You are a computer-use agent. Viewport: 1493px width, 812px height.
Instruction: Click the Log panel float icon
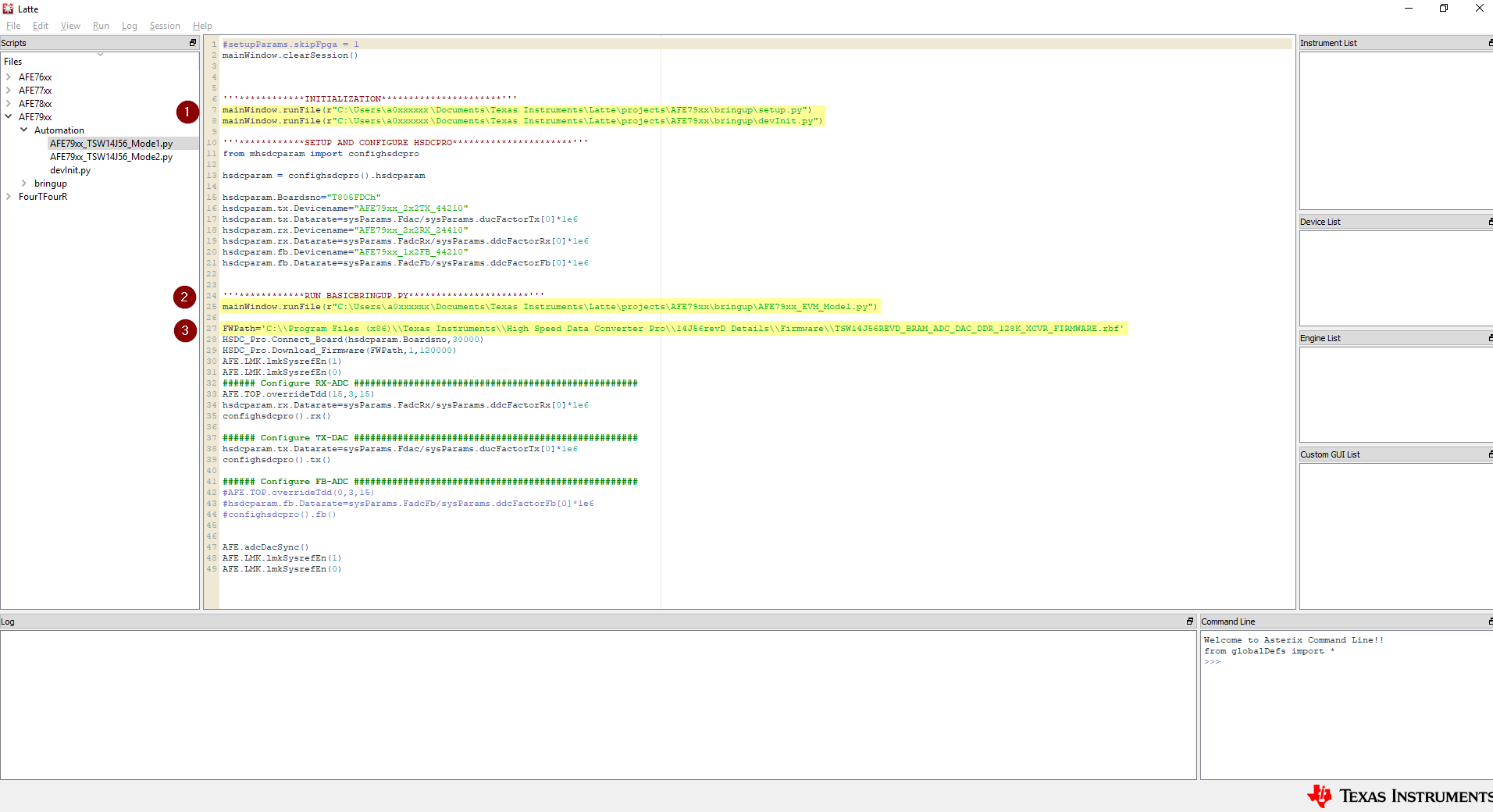pos(1190,621)
